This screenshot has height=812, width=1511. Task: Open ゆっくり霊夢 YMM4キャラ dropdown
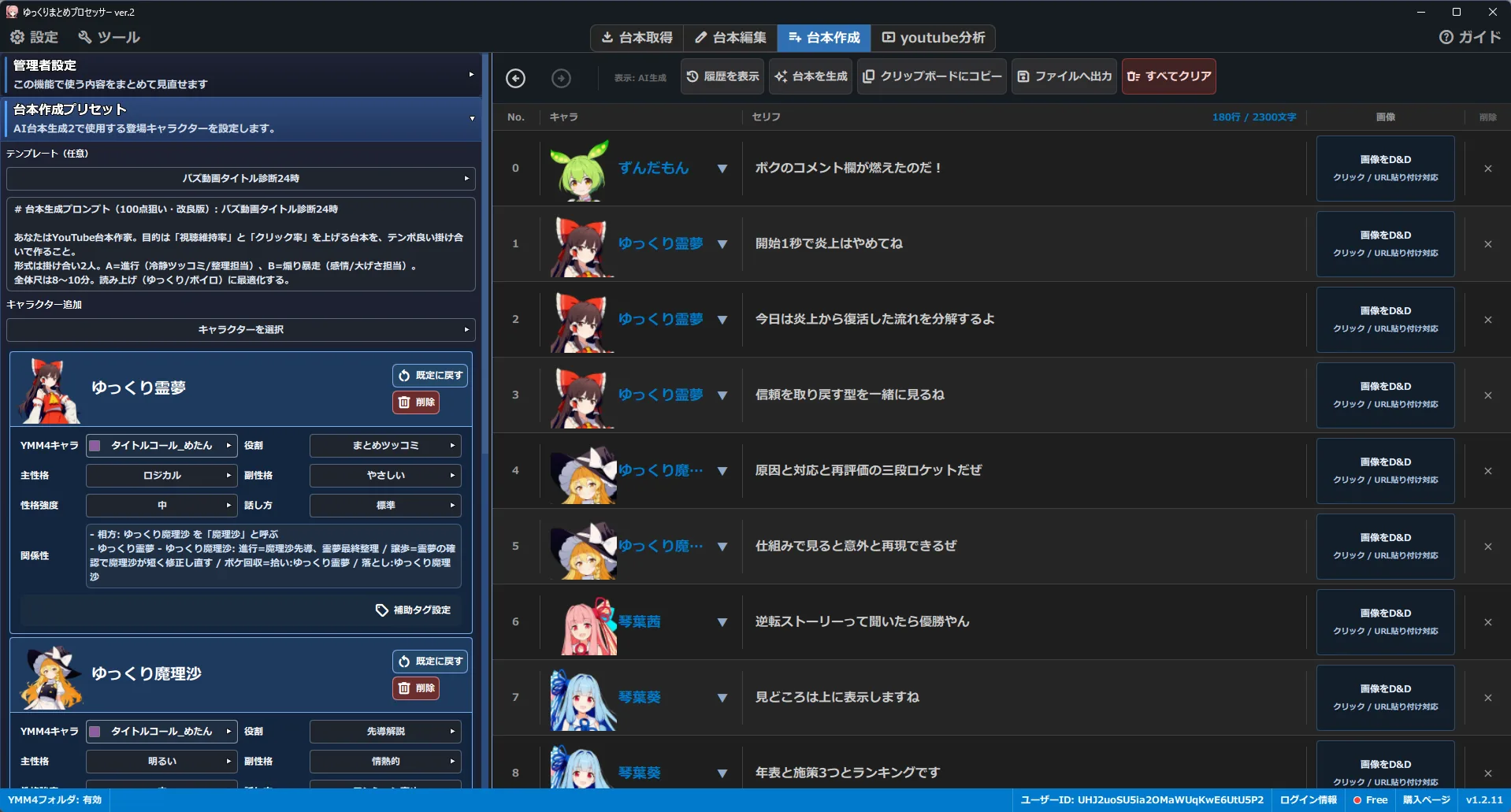(x=161, y=446)
